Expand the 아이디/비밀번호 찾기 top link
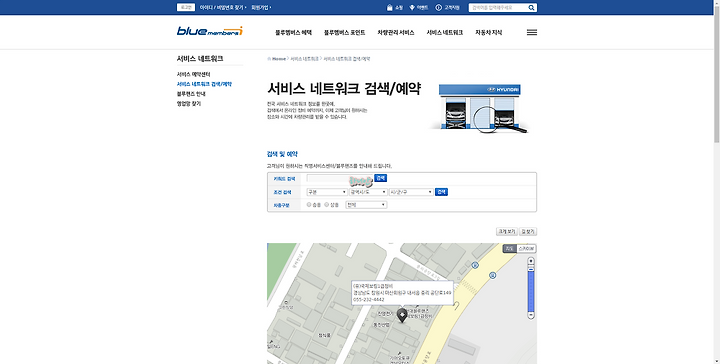 (223, 7)
